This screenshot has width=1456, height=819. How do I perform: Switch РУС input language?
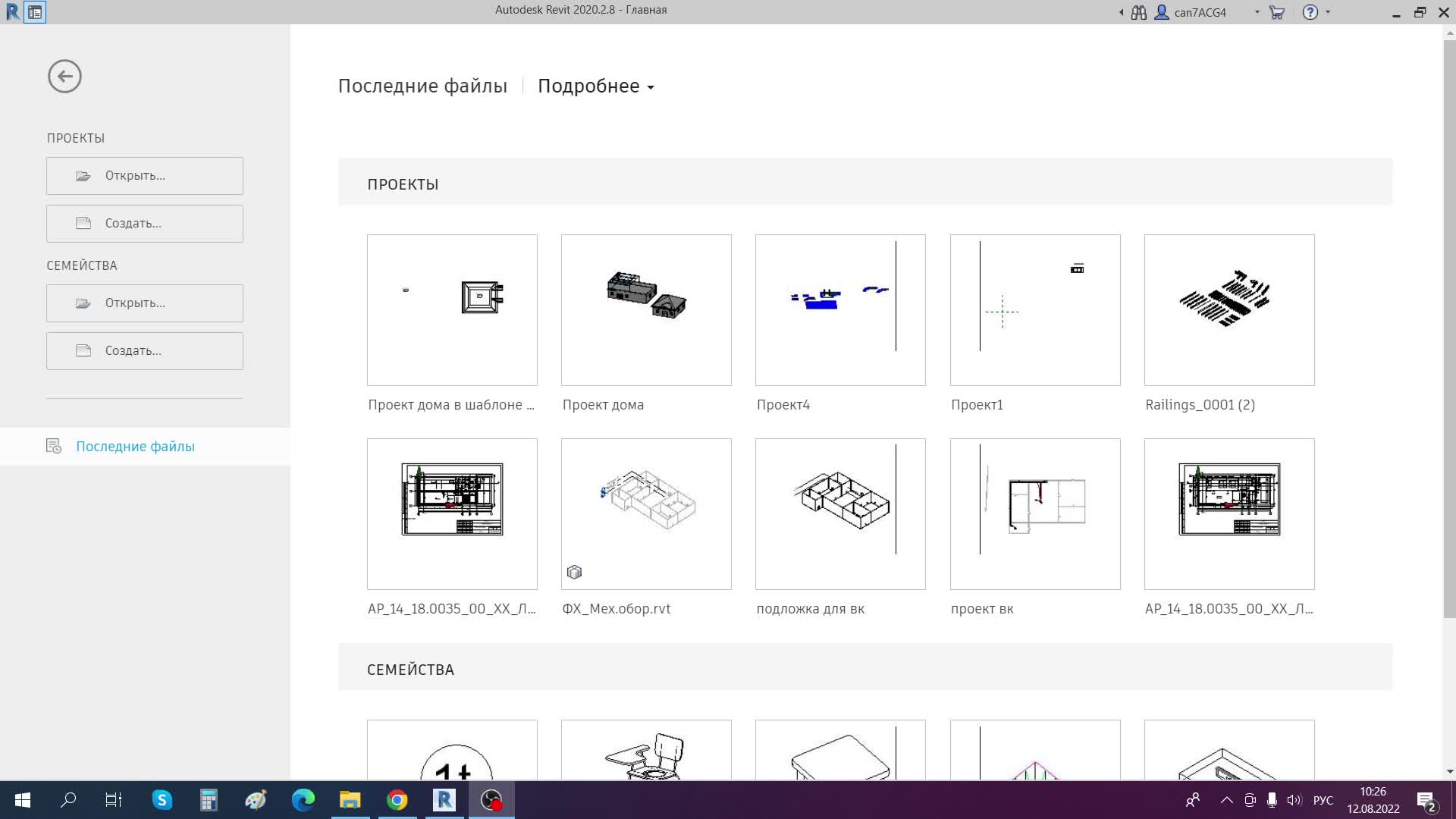(1323, 800)
